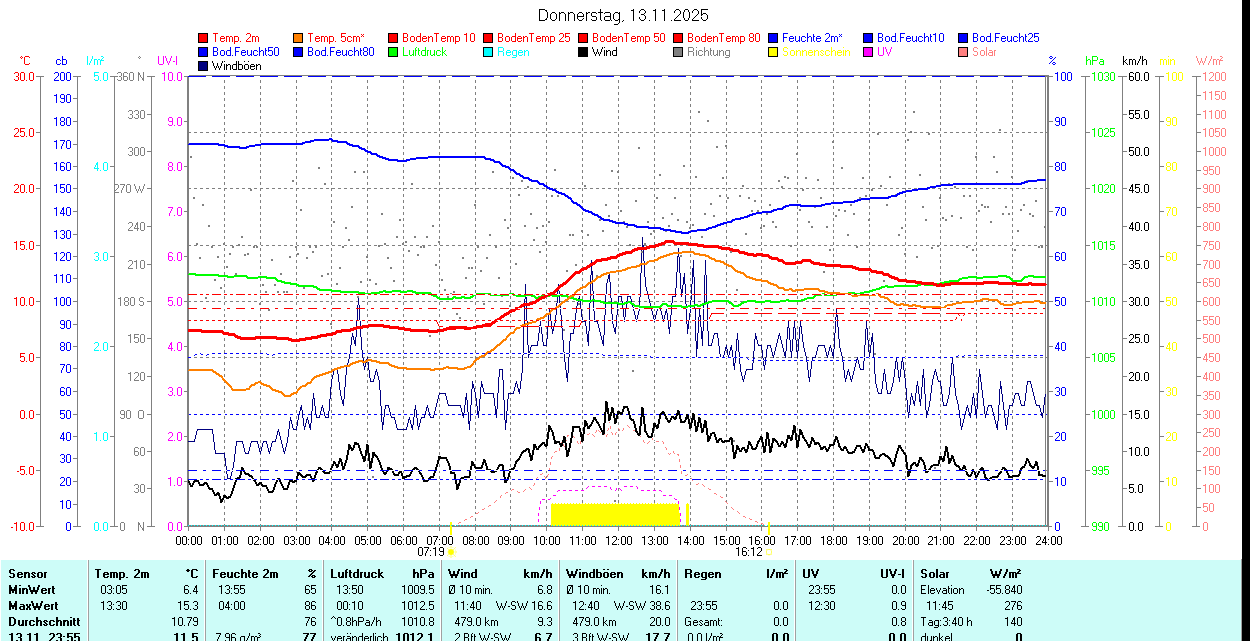The image size is (1250, 641).
Task: Click the MaxWert row label
Action: tap(33, 606)
